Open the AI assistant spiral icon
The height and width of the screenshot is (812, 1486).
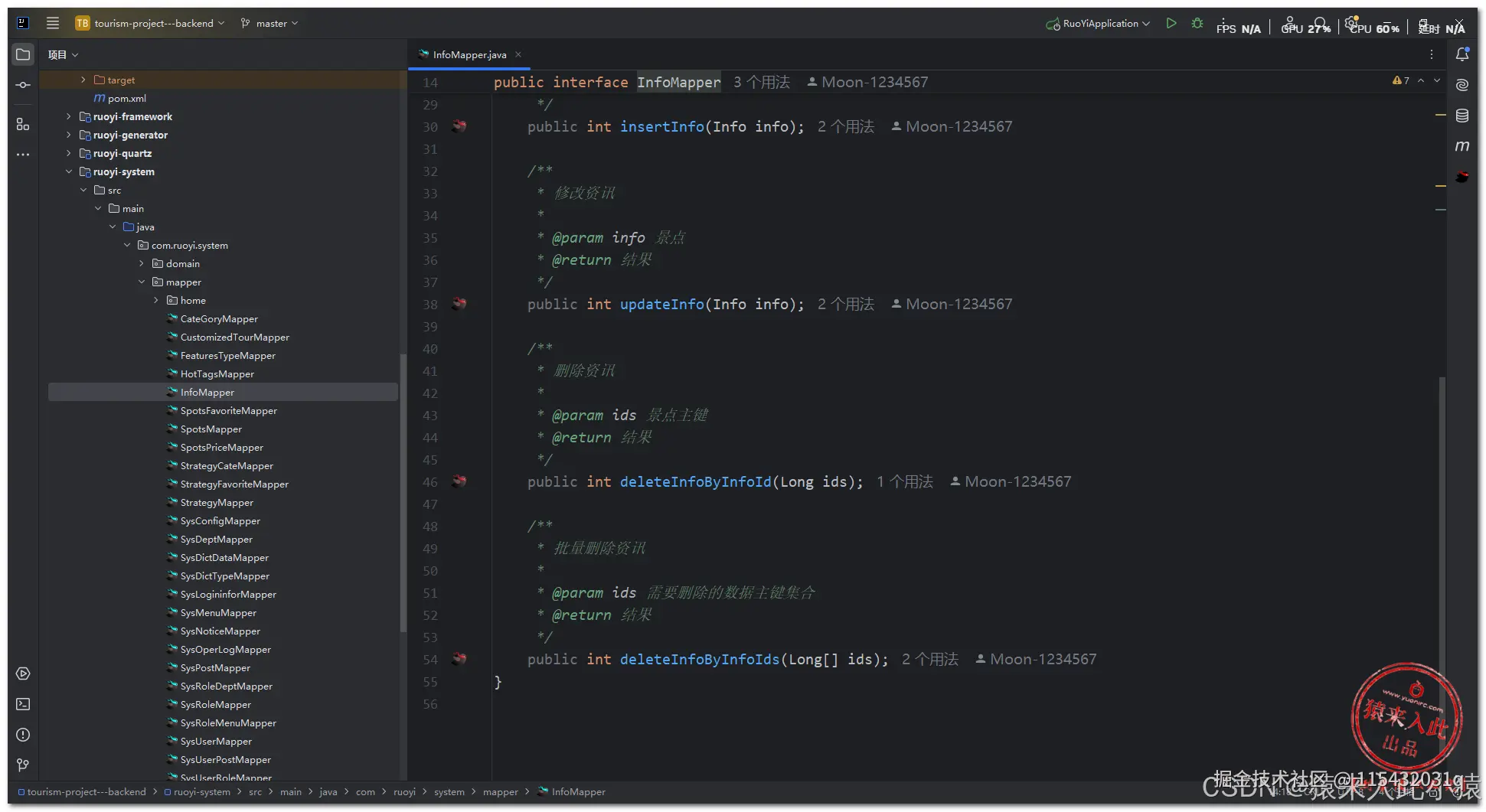point(1462,85)
